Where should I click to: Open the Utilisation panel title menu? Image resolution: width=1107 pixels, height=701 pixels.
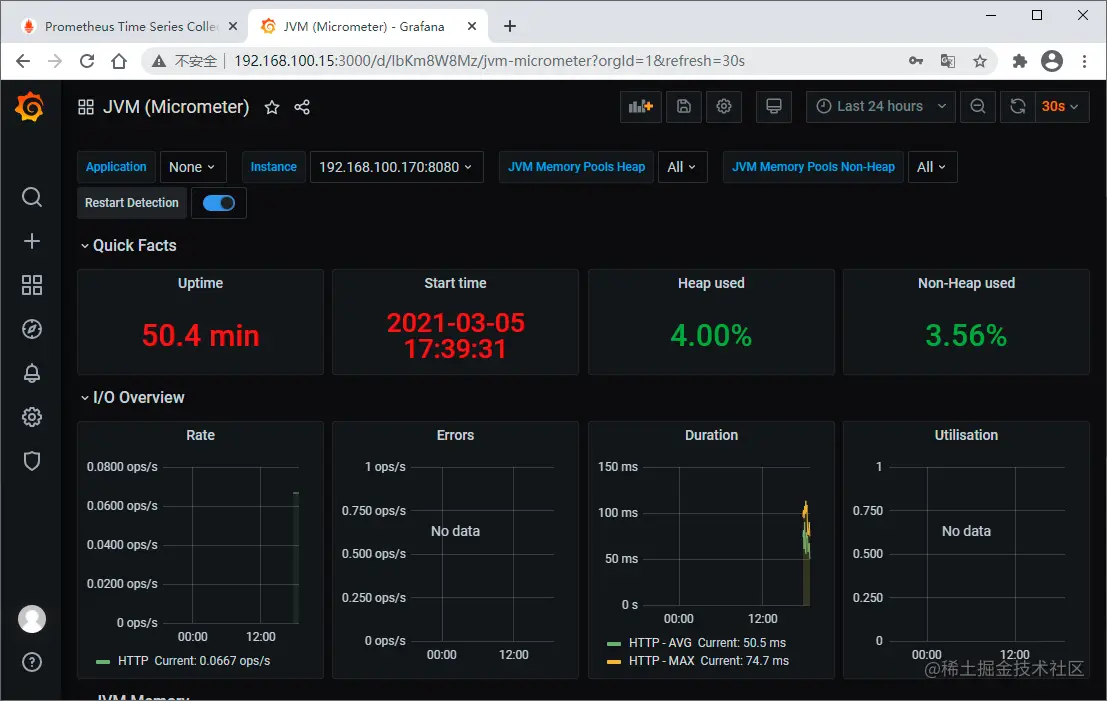(x=967, y=436)
